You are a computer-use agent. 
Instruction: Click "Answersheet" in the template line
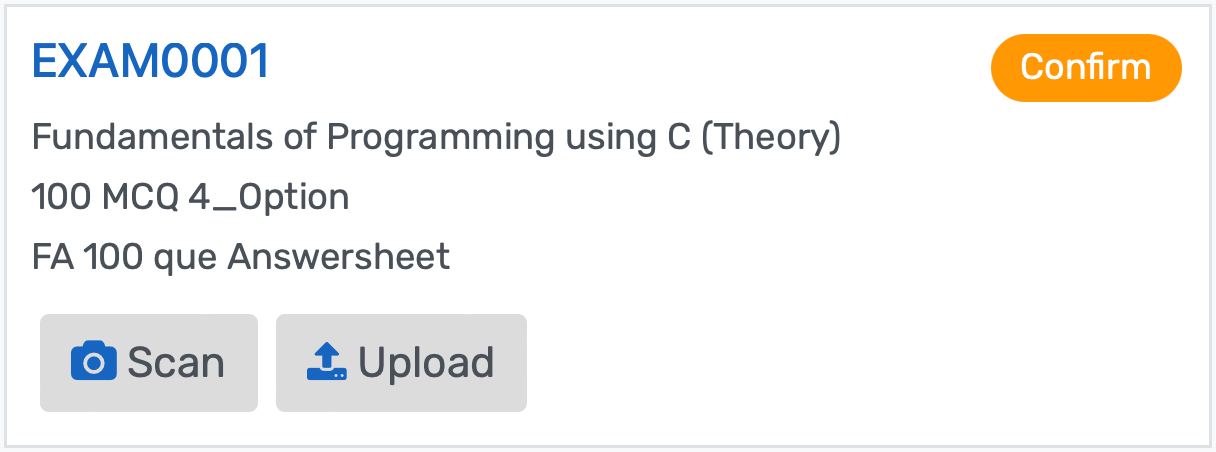click(339, 257)
